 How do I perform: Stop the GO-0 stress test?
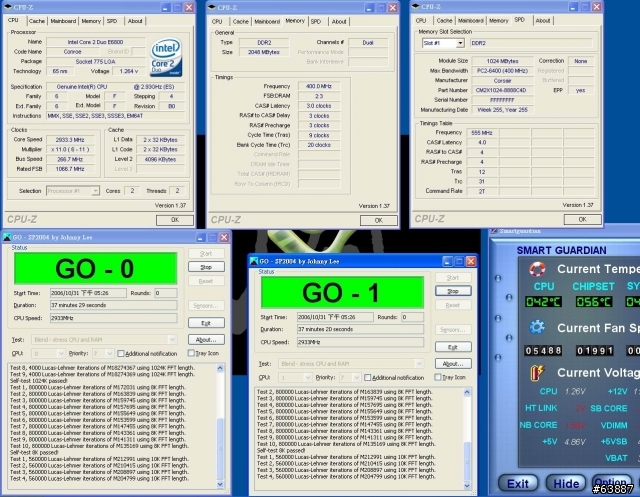pos(206,267)
